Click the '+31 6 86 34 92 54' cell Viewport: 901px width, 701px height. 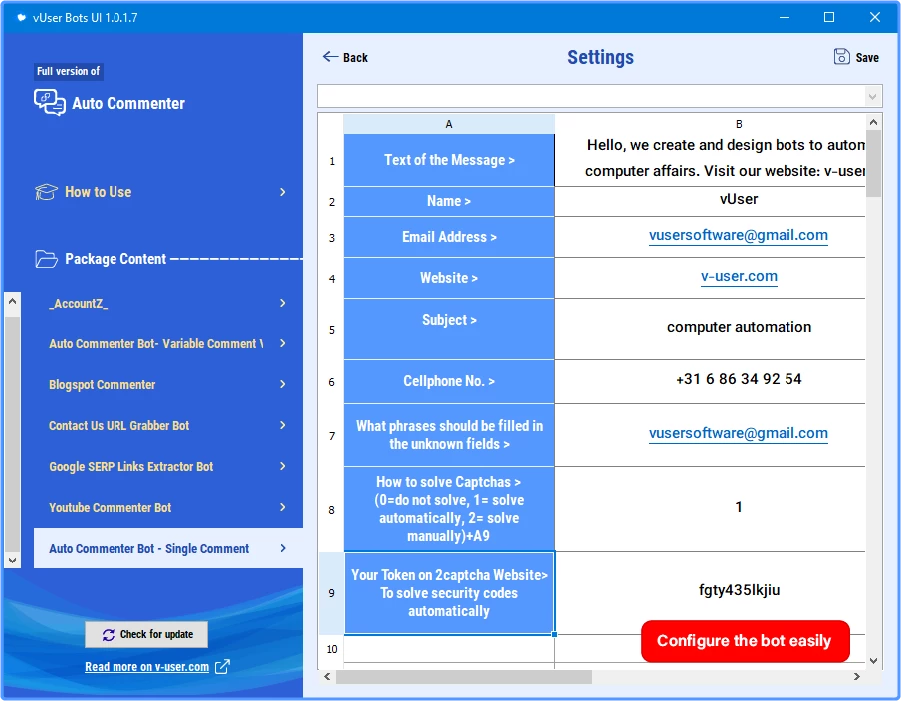pyautogui.click(x=710, y=382)
